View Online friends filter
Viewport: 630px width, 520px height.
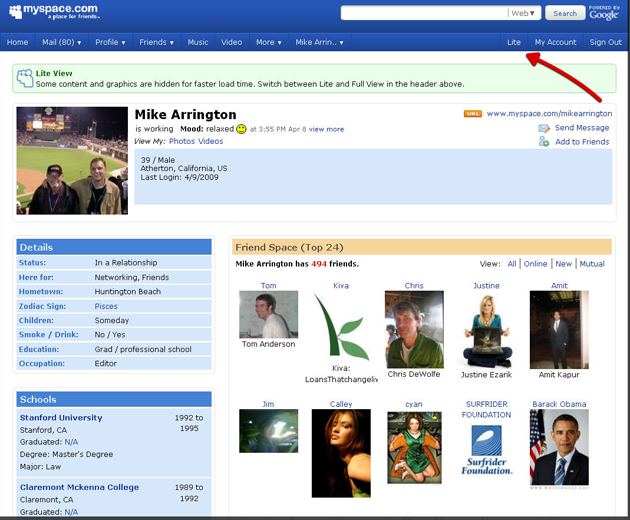tap(535, 264)
